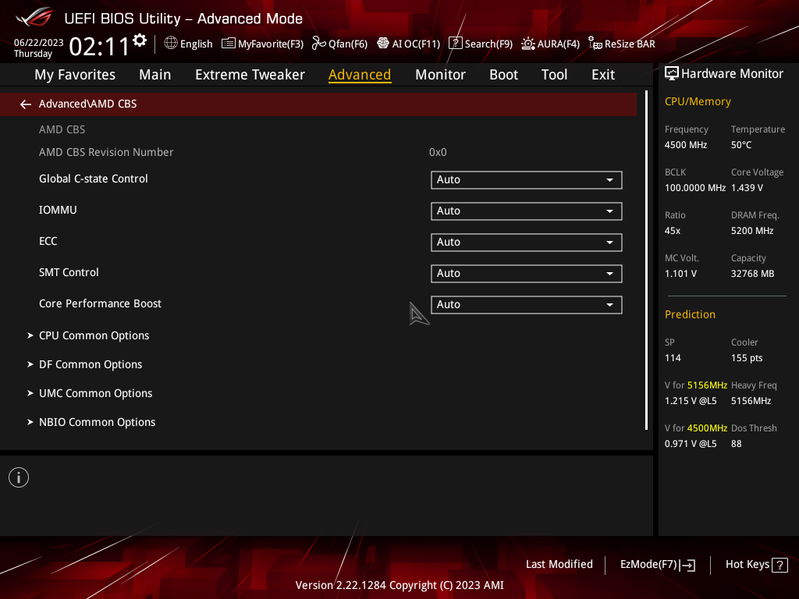
Task: Open Qfan(F6) fan control icon
Action: click(319, 43)
